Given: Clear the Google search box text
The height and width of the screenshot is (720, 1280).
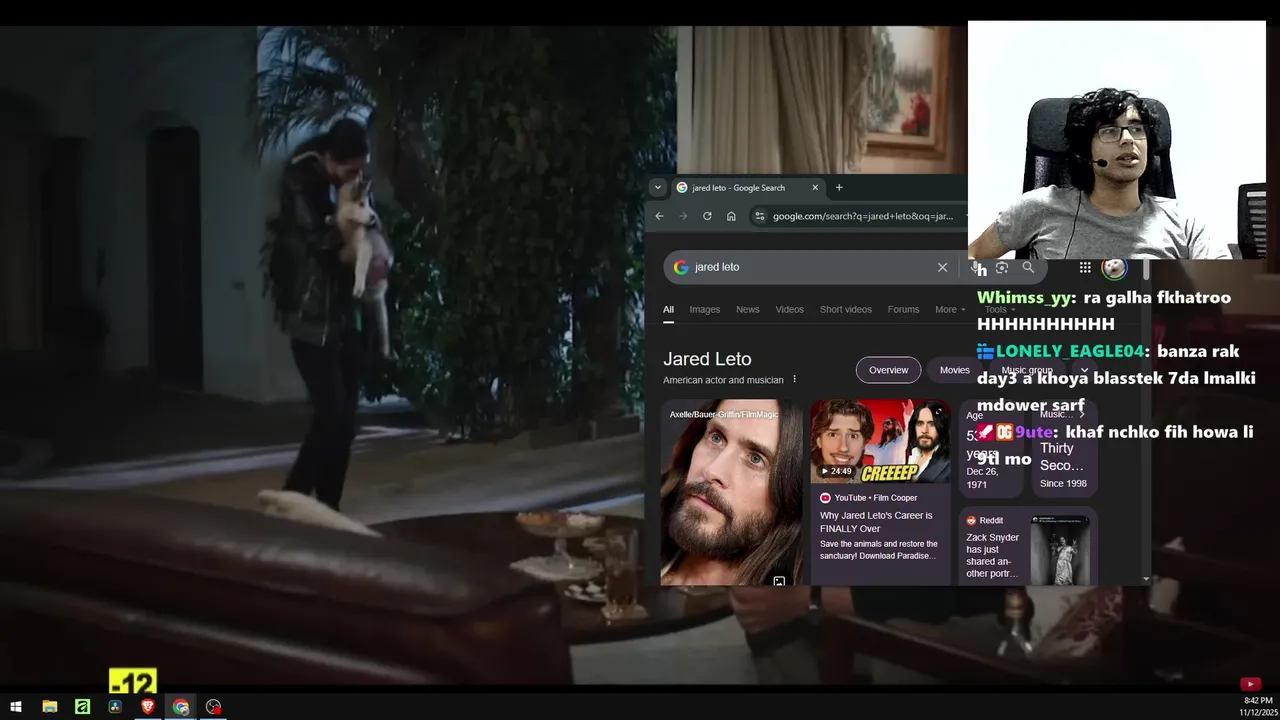Looking at the screenshot, I should (942, 267).
